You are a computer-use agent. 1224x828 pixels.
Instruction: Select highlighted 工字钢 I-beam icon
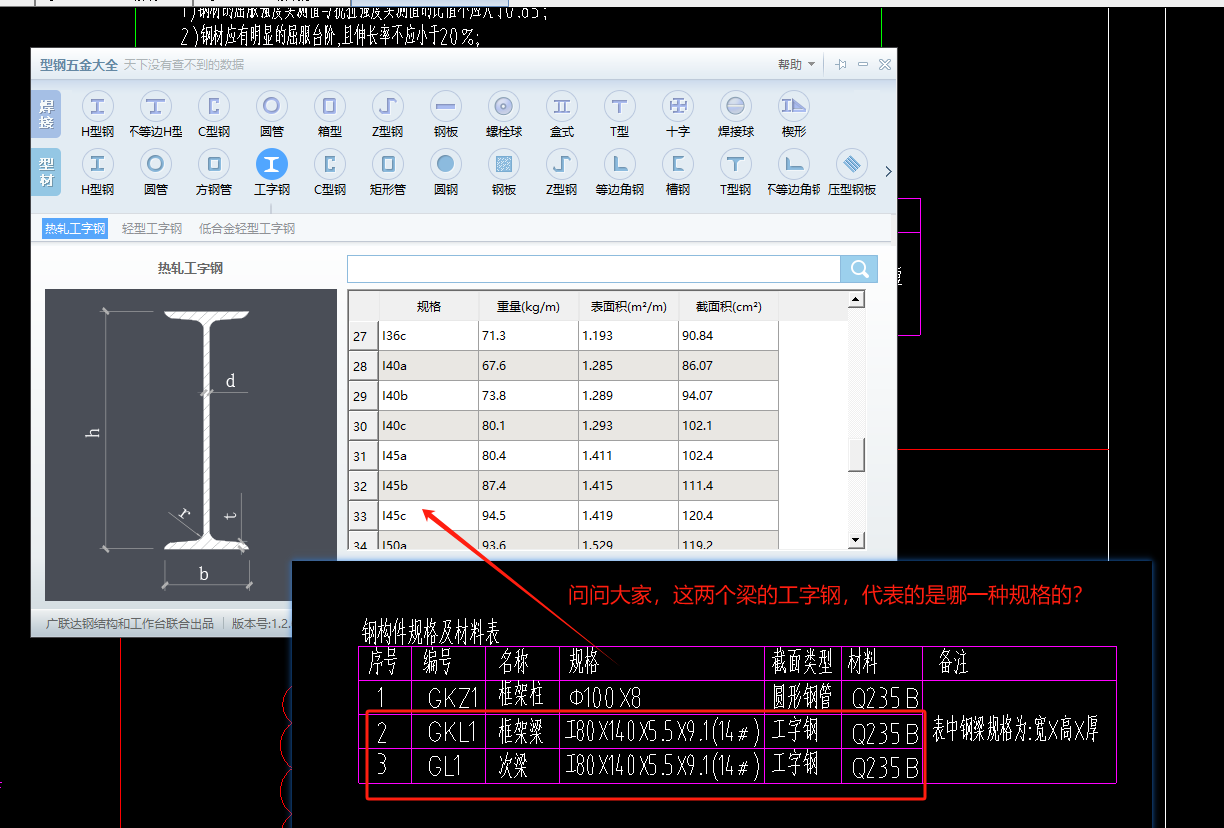(271, 172)
